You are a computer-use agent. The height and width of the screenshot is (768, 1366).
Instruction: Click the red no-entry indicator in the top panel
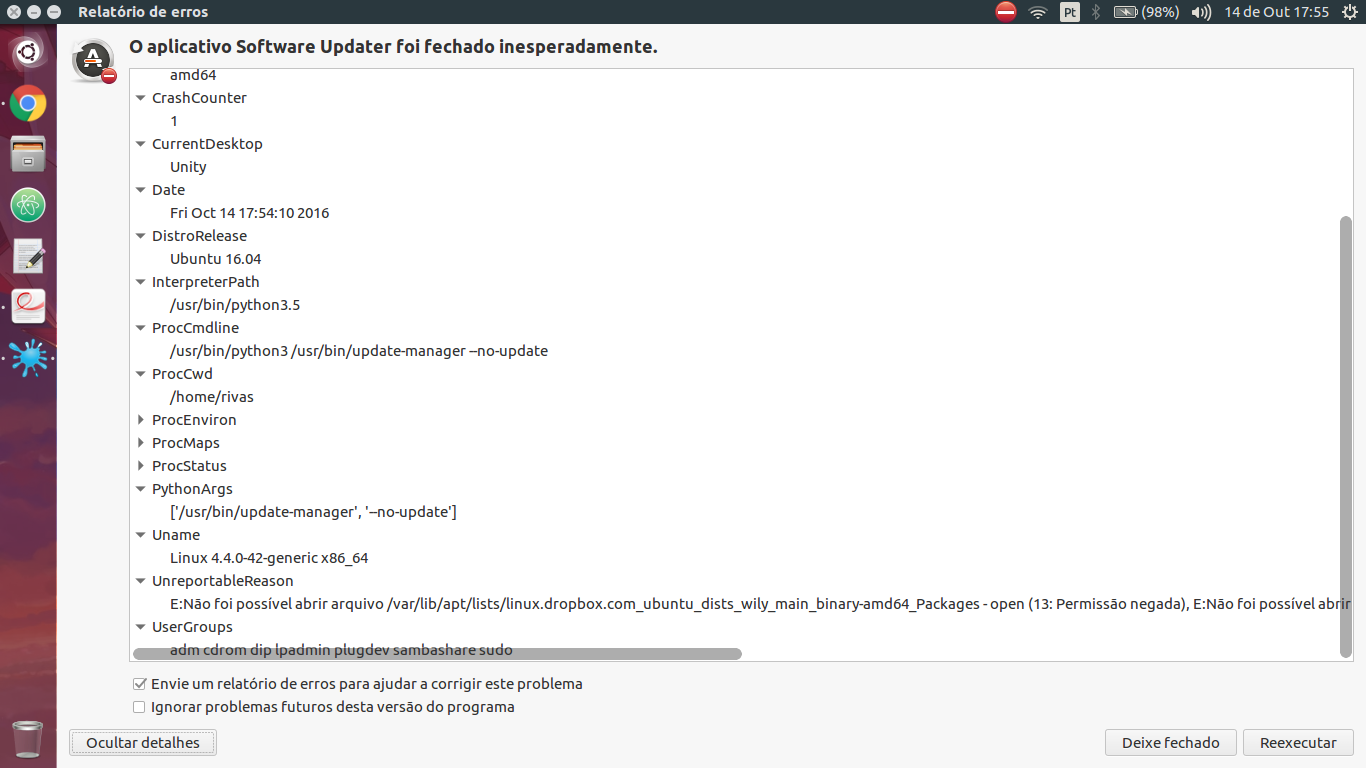click(1006, 12)
